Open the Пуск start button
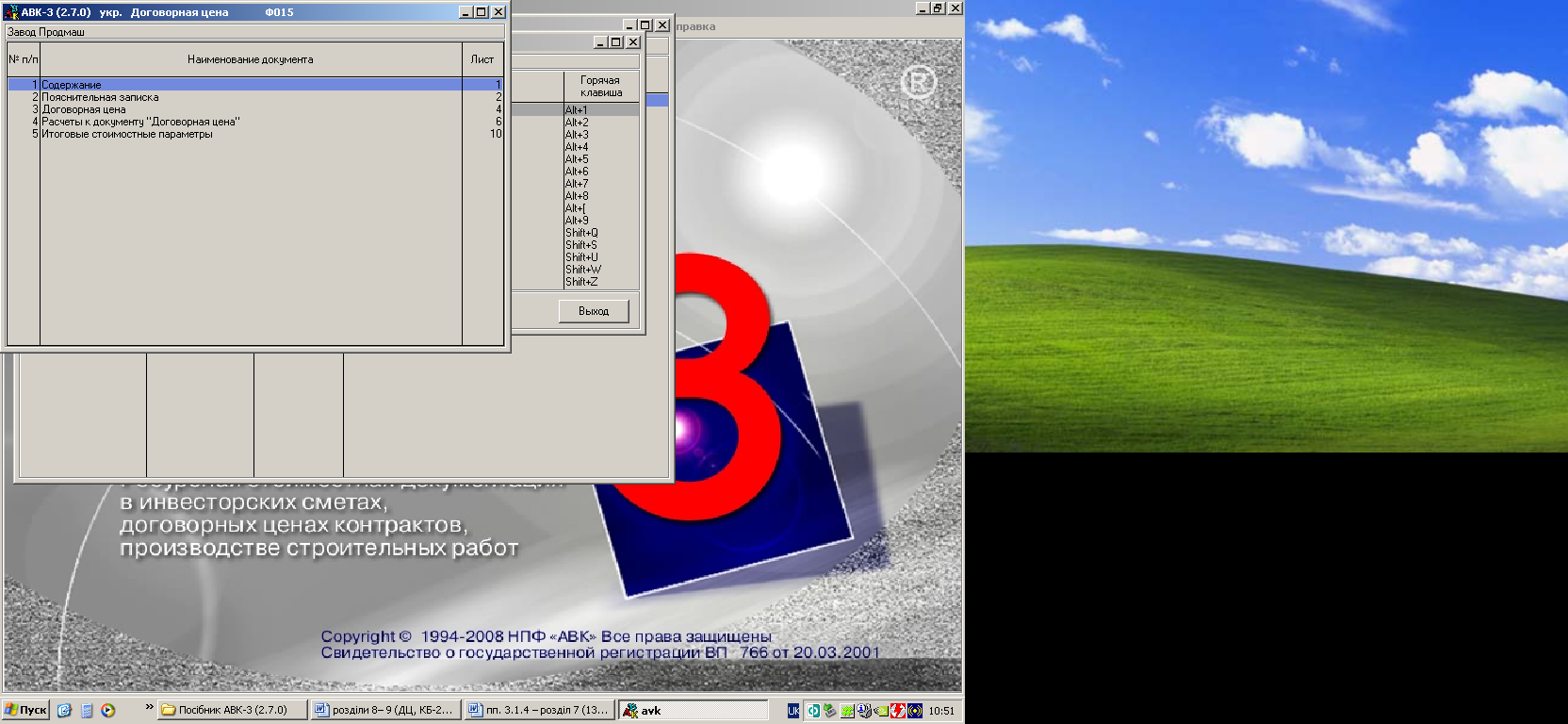 click(25, 710)
